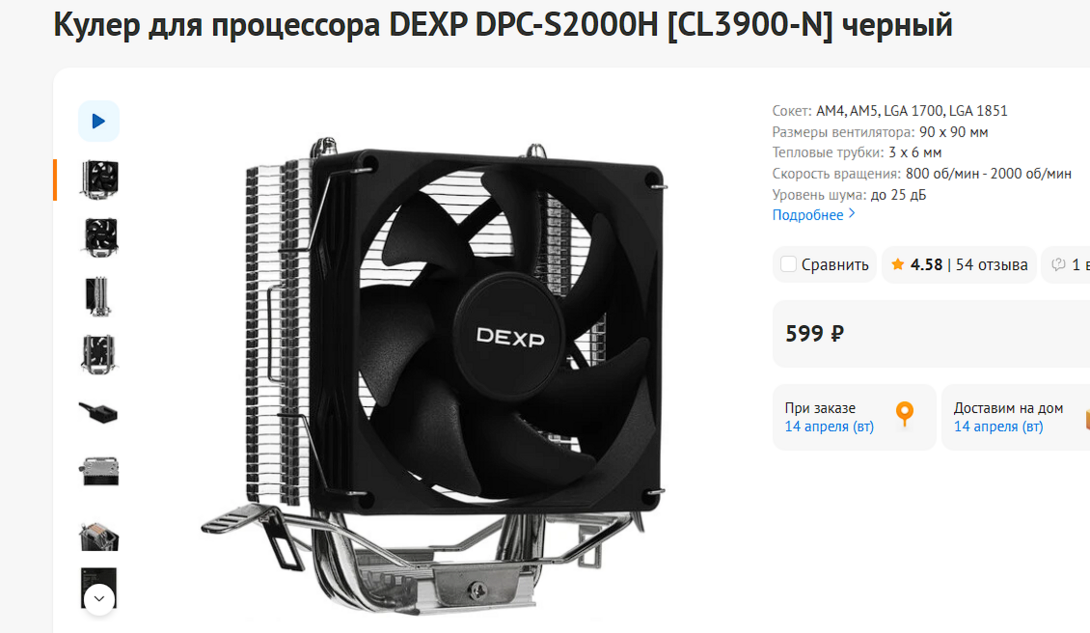The width and height of the screenshot is (1090, 633).
Task: Select the first front-view cooler thumbnail
Action: click(x=99, y=179)
